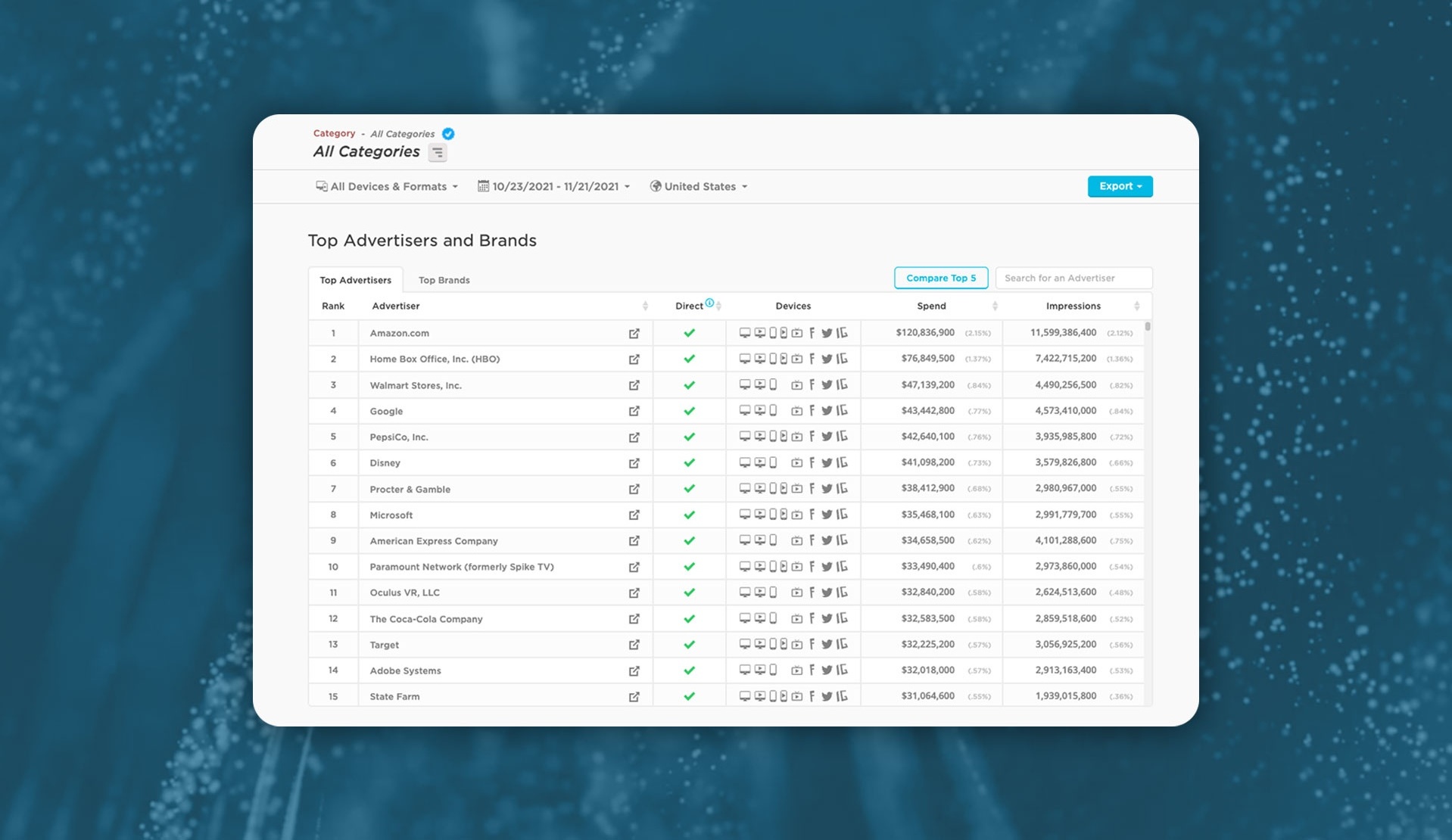Viewport: 1452px width, 840px height.
Task: Click All Categories italic breadcrumb text
Action: [402, 134]
